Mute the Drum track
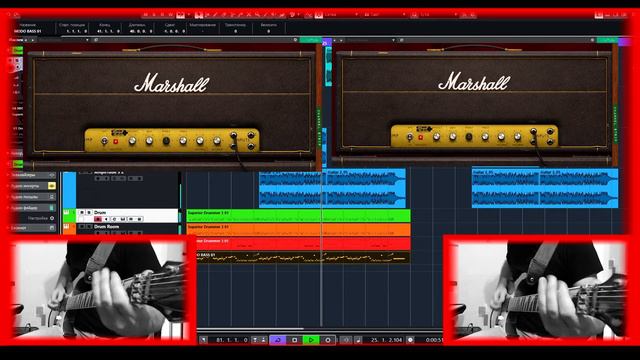 point(82,213)
